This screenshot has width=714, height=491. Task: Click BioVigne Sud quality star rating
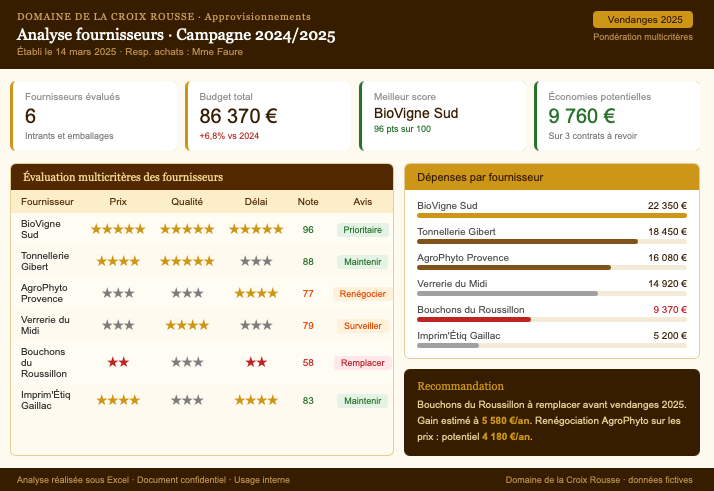(x=187, y=229)
